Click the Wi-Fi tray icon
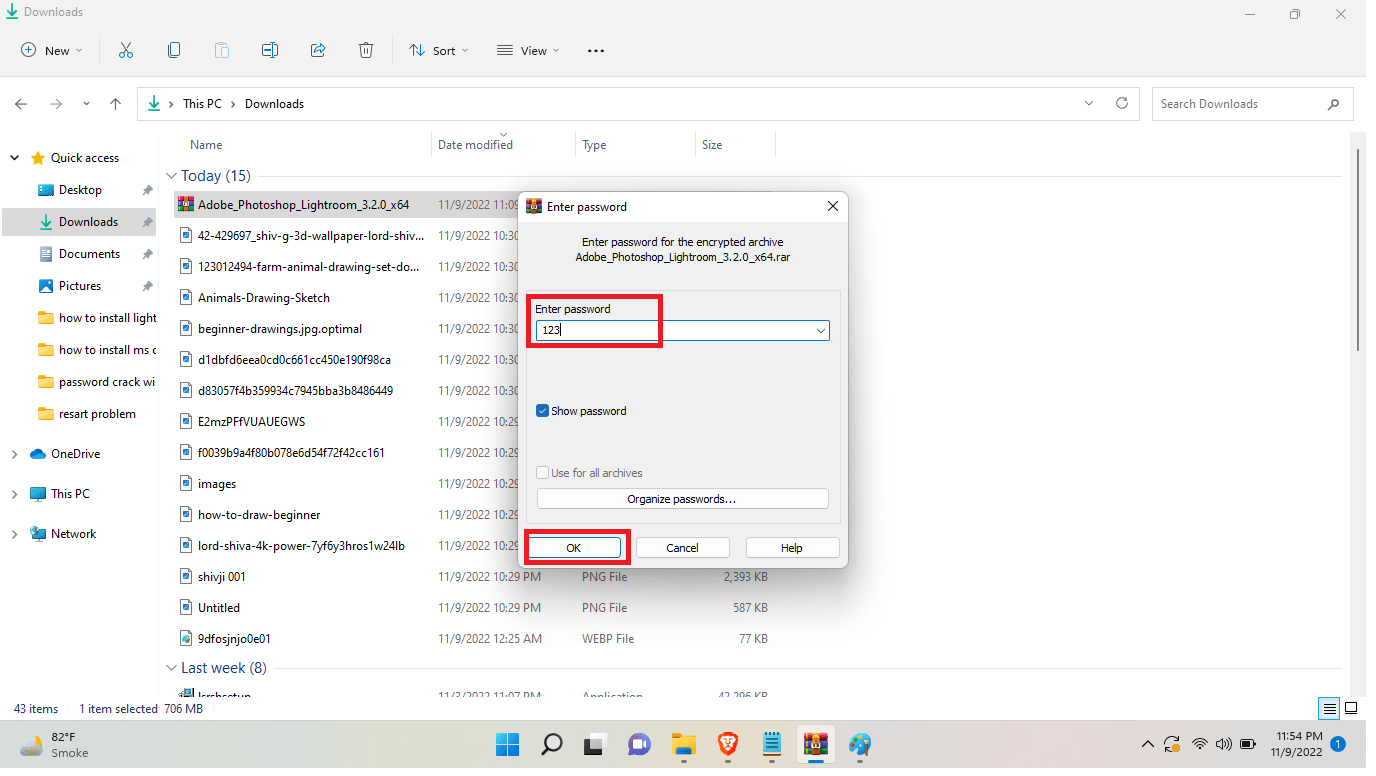 (1199, 744)
